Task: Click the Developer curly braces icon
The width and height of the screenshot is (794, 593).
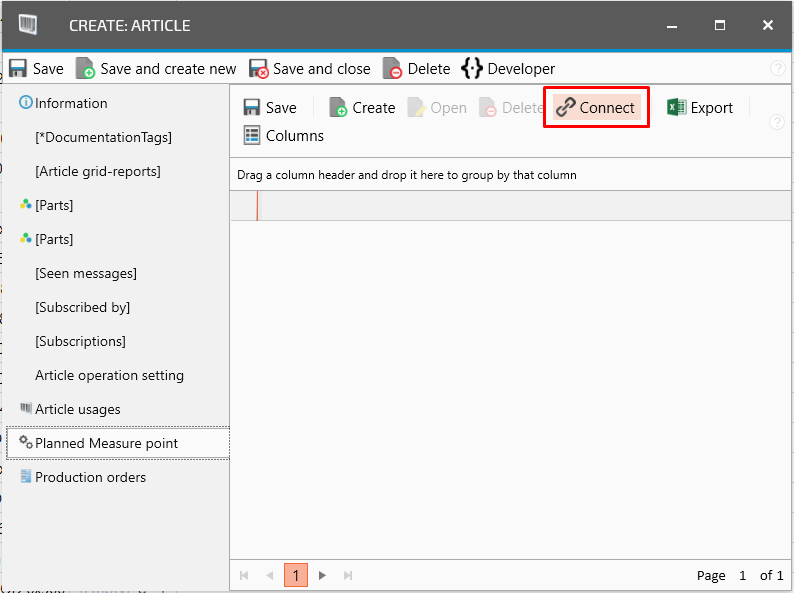Action: 472,69
